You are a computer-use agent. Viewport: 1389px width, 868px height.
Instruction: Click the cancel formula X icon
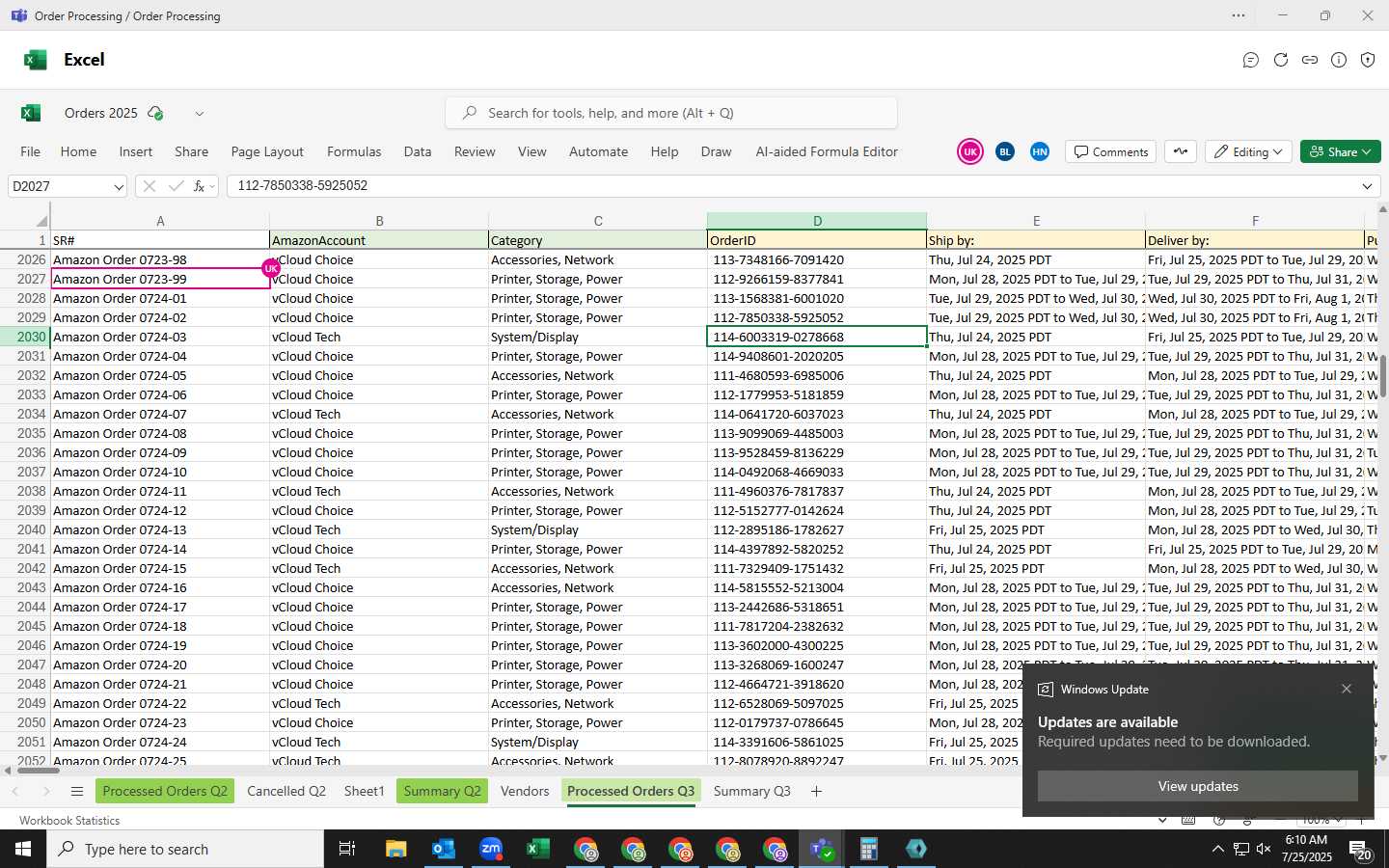point(150,186)
